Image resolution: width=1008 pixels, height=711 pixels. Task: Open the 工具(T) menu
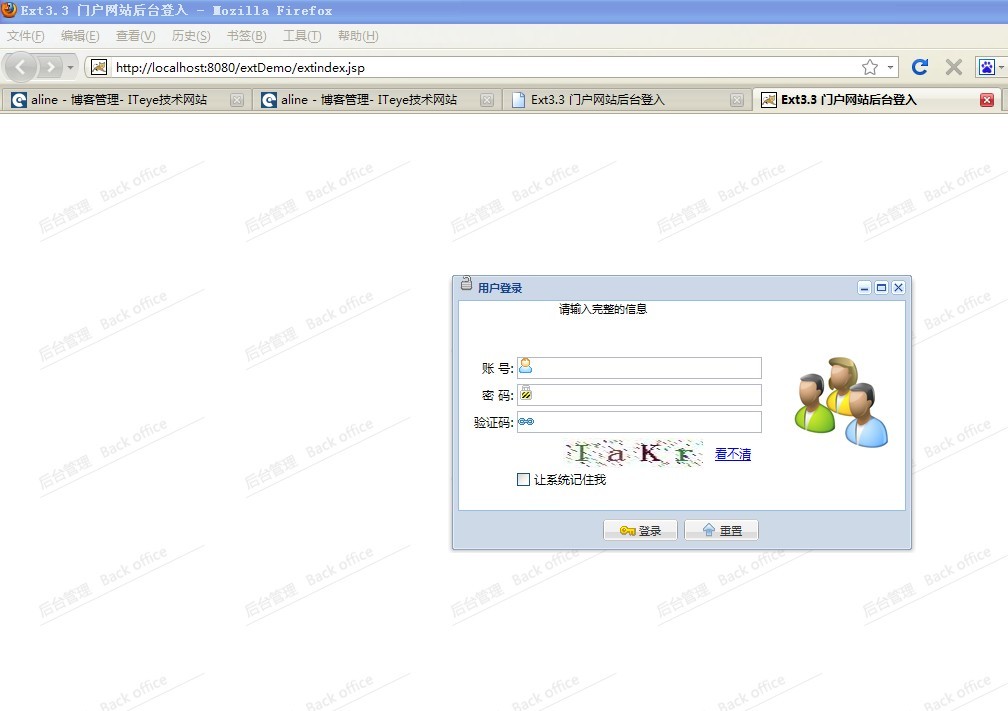click(x=302, y=36)
